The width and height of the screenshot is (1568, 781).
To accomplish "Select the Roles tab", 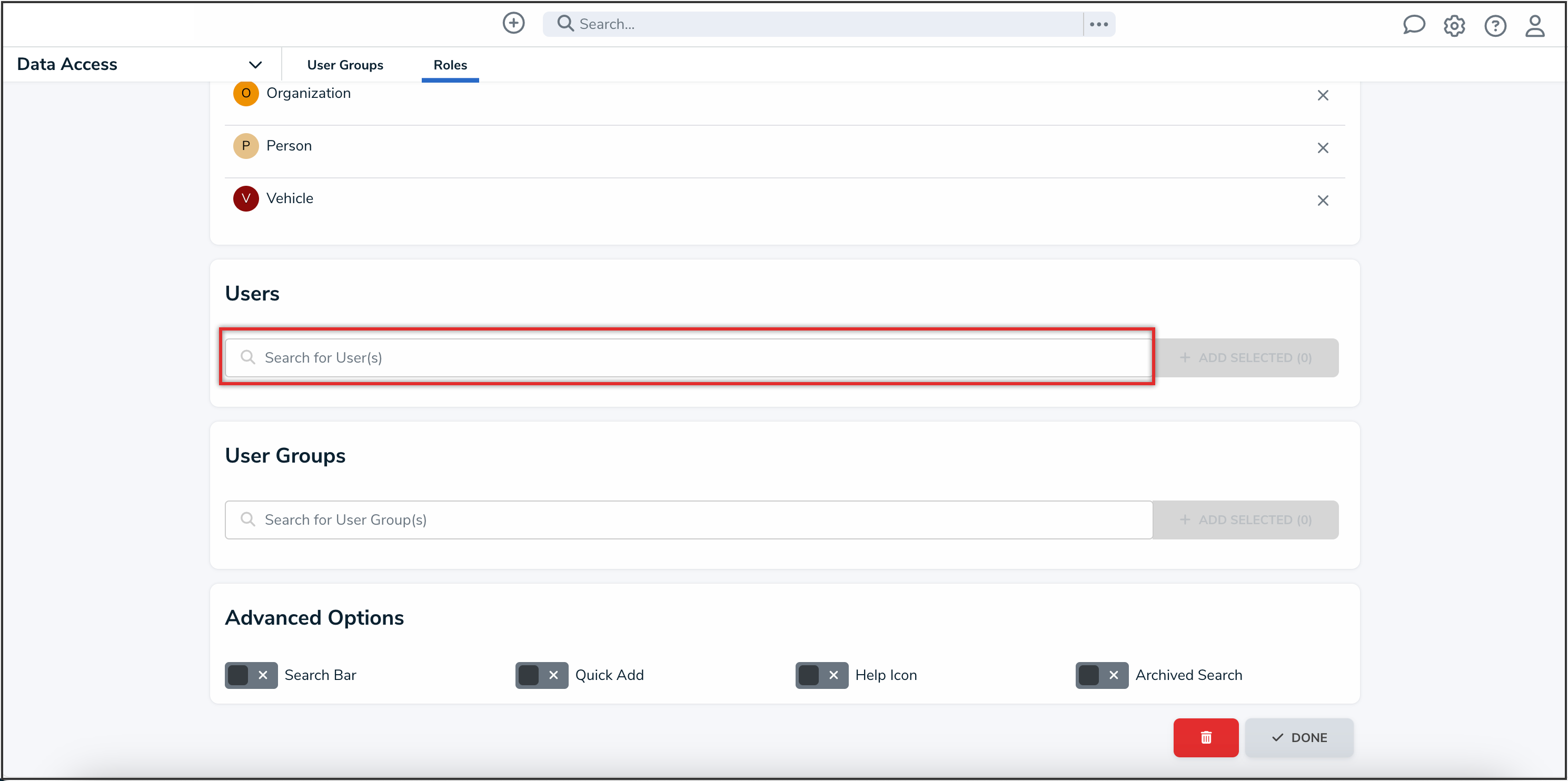I will 450,65.
